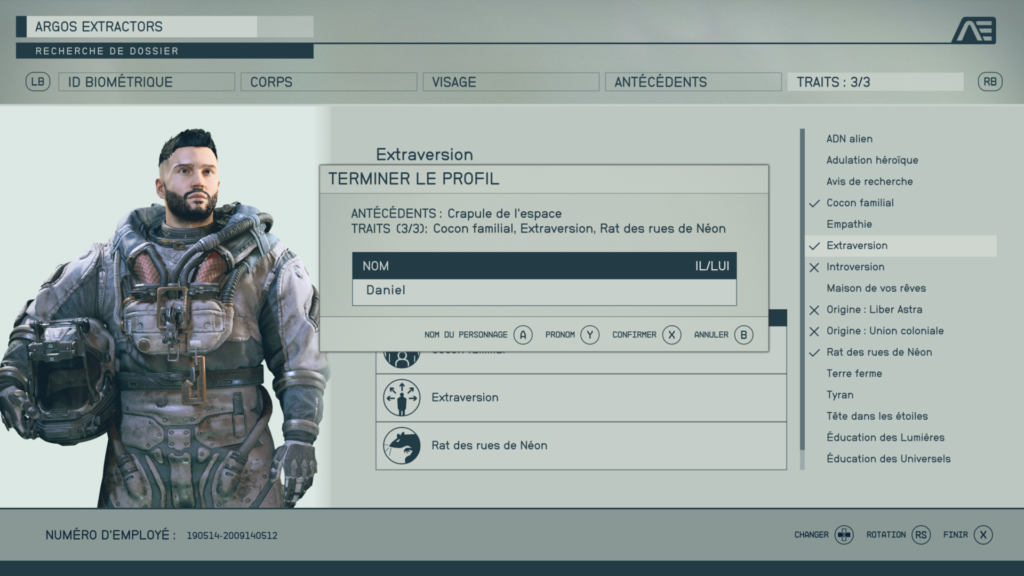
Task: Click the X button icon beside Confirmer
Action: click(671, 335)
